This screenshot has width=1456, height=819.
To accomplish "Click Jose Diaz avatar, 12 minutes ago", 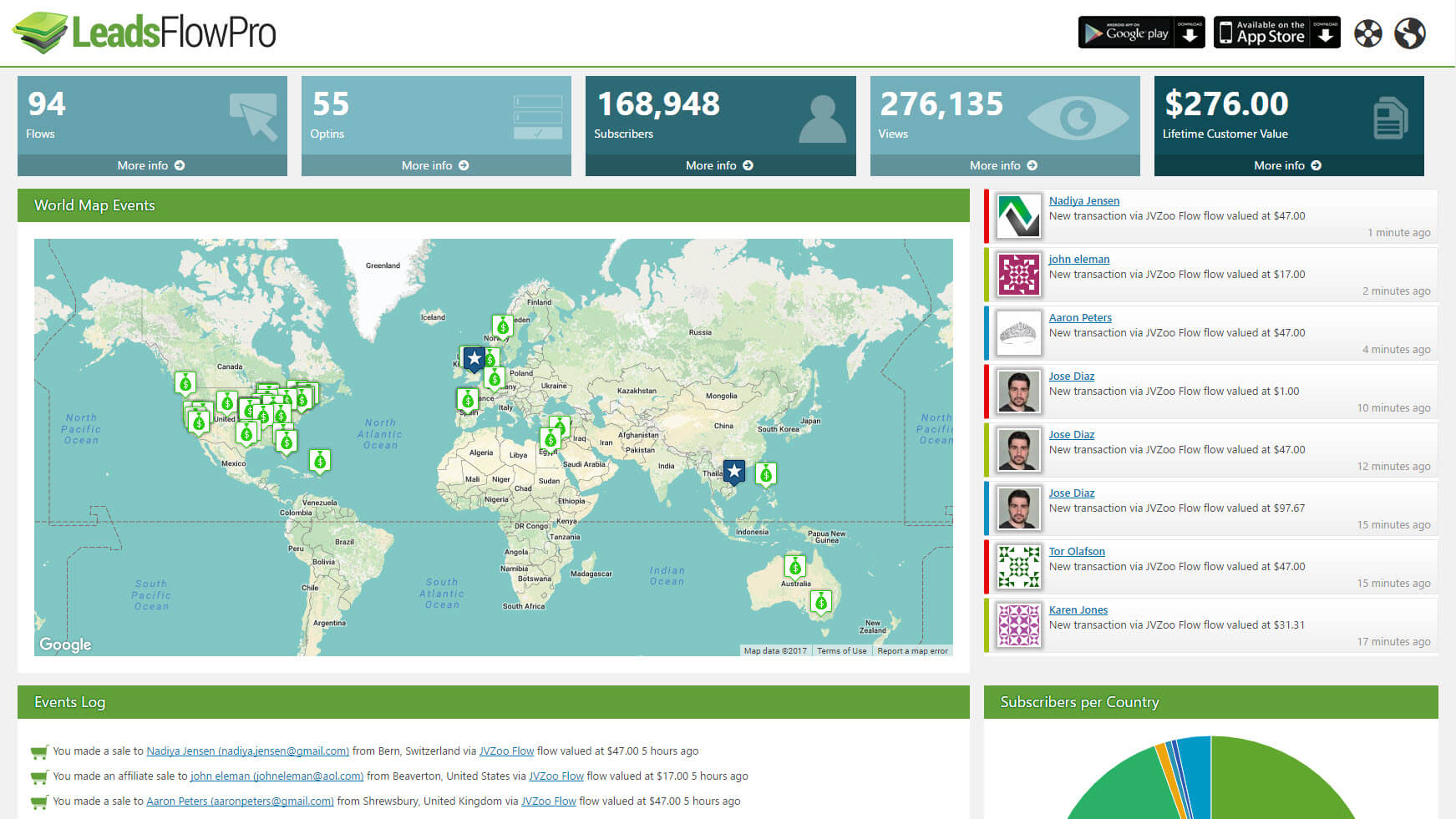I will pos(1019,450).
